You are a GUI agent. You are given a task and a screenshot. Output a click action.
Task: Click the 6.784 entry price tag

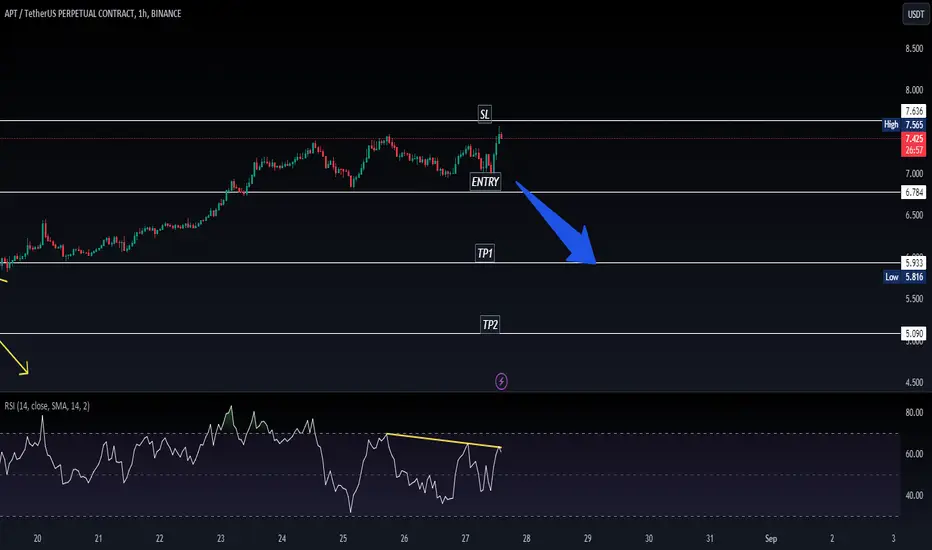(x=914, y=192)
